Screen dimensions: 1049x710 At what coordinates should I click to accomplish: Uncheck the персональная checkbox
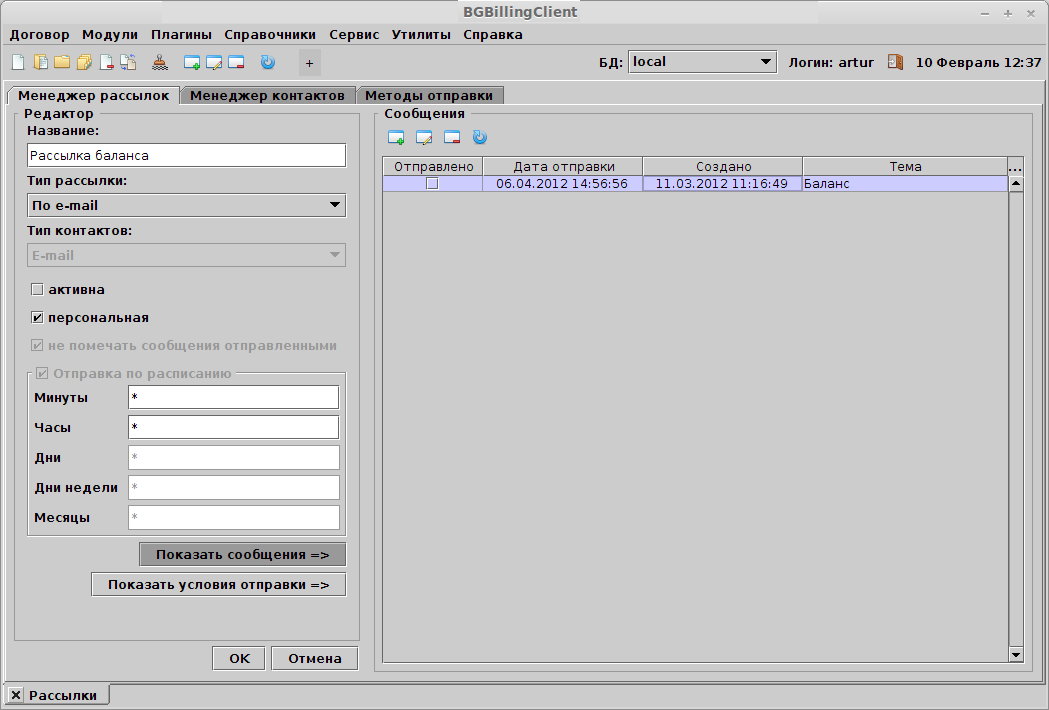(x=38, y=318)
